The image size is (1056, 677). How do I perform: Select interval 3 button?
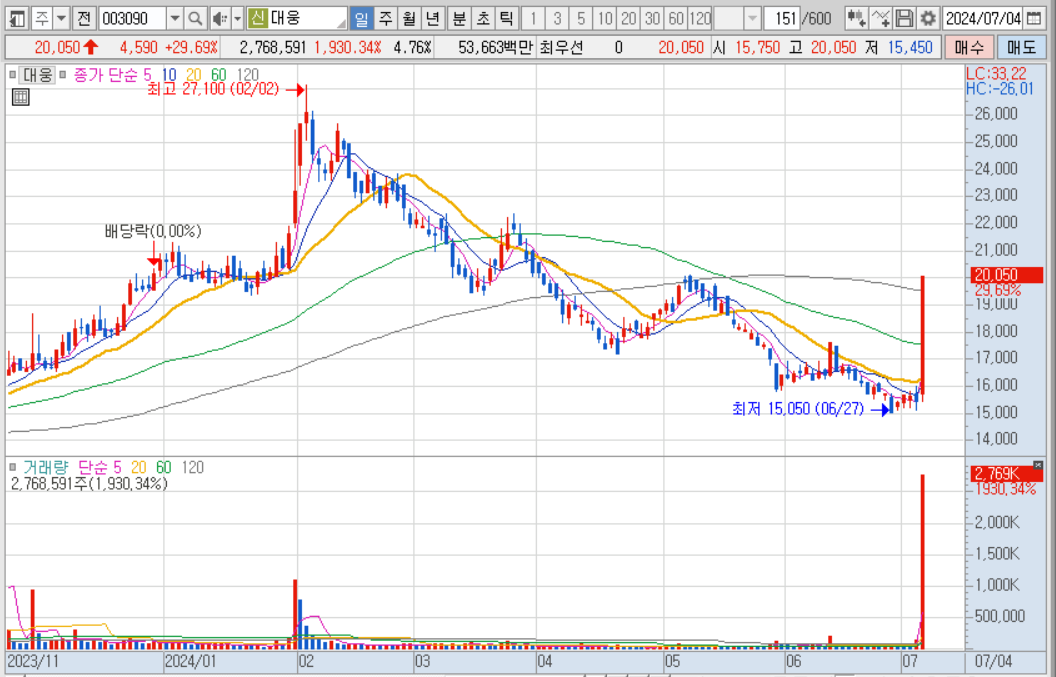(x=557, y=18)
